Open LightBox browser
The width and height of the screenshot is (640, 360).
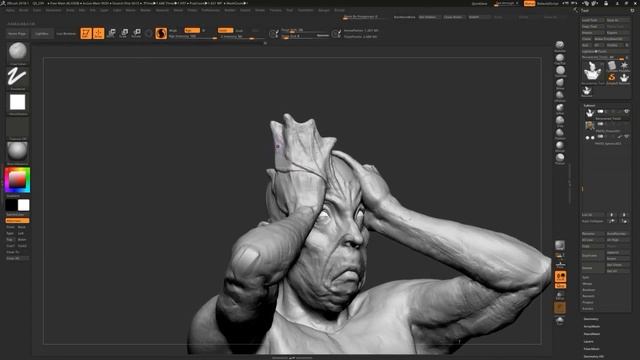(42, 33)
